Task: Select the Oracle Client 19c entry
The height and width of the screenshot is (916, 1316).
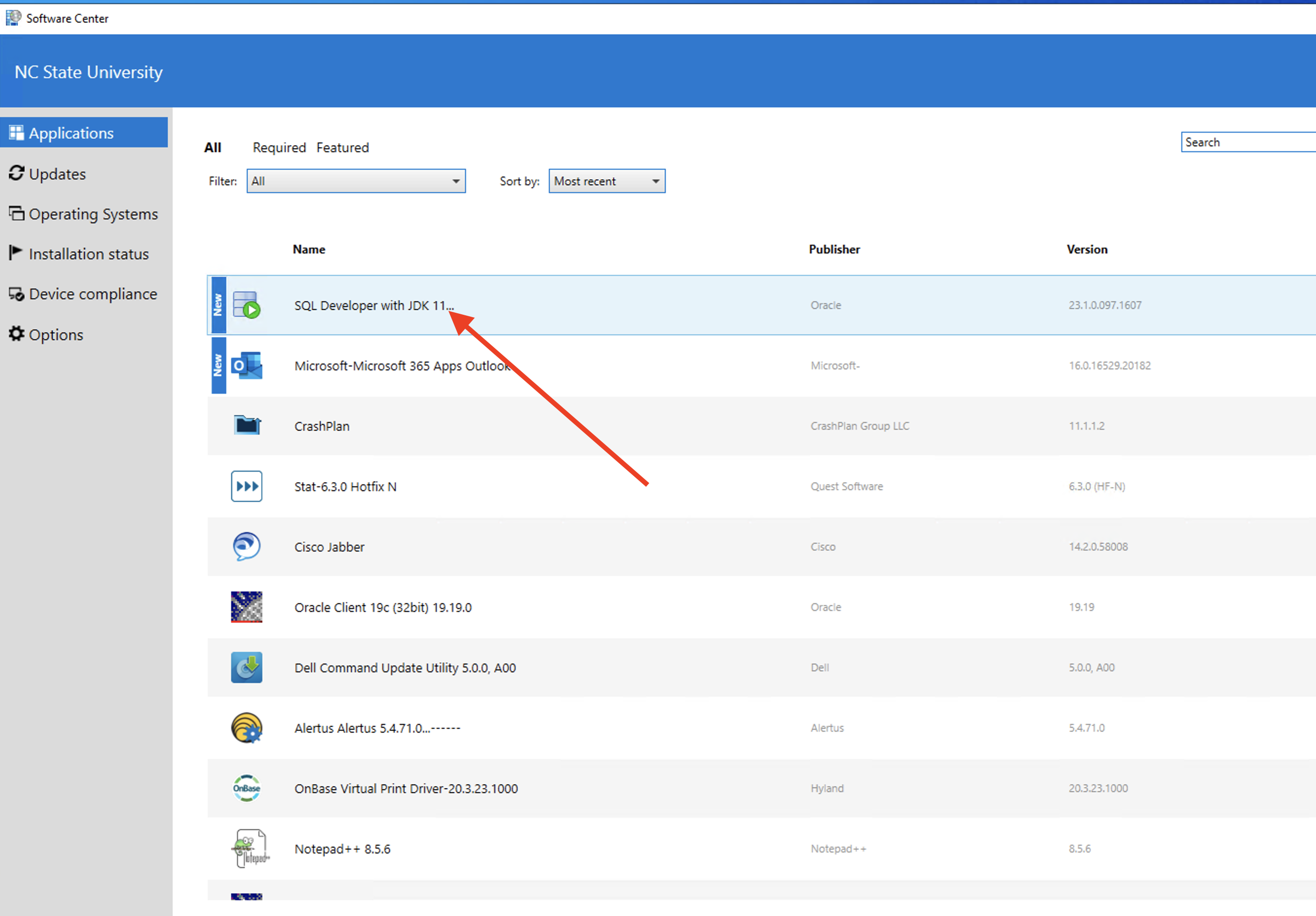Action: click(x=383, y=607)
